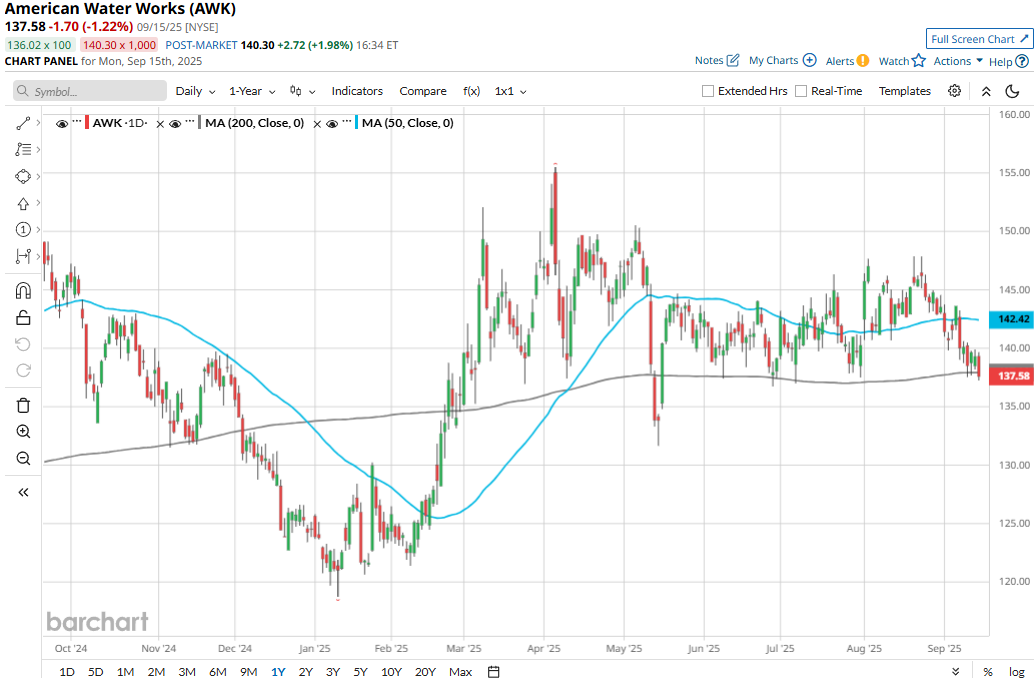The height and width of the screenshot is (678, 1035).
Task: Click the red AWK series color bar
Action: pyautogui.click(x=86, y=123)
